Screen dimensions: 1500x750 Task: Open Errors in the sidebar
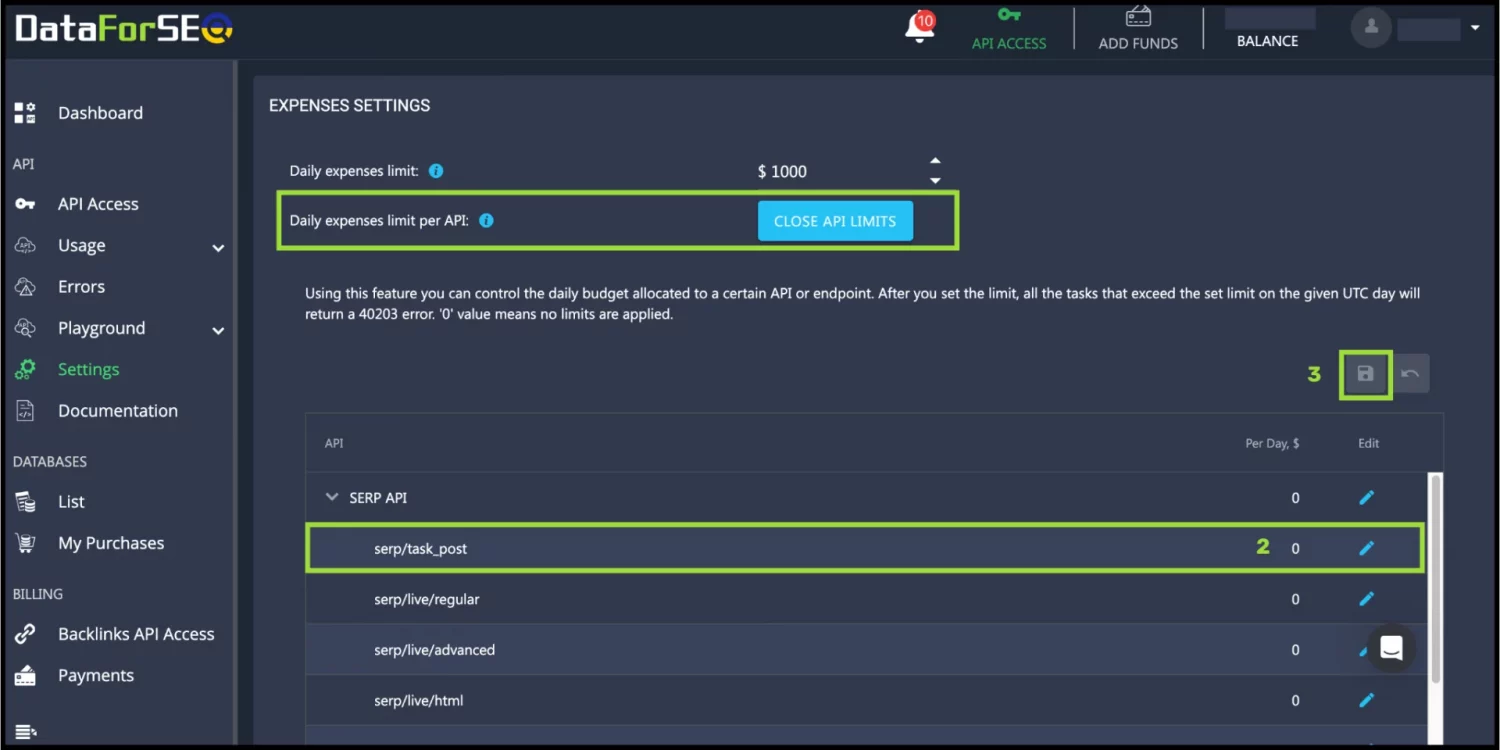click(81, 287)
